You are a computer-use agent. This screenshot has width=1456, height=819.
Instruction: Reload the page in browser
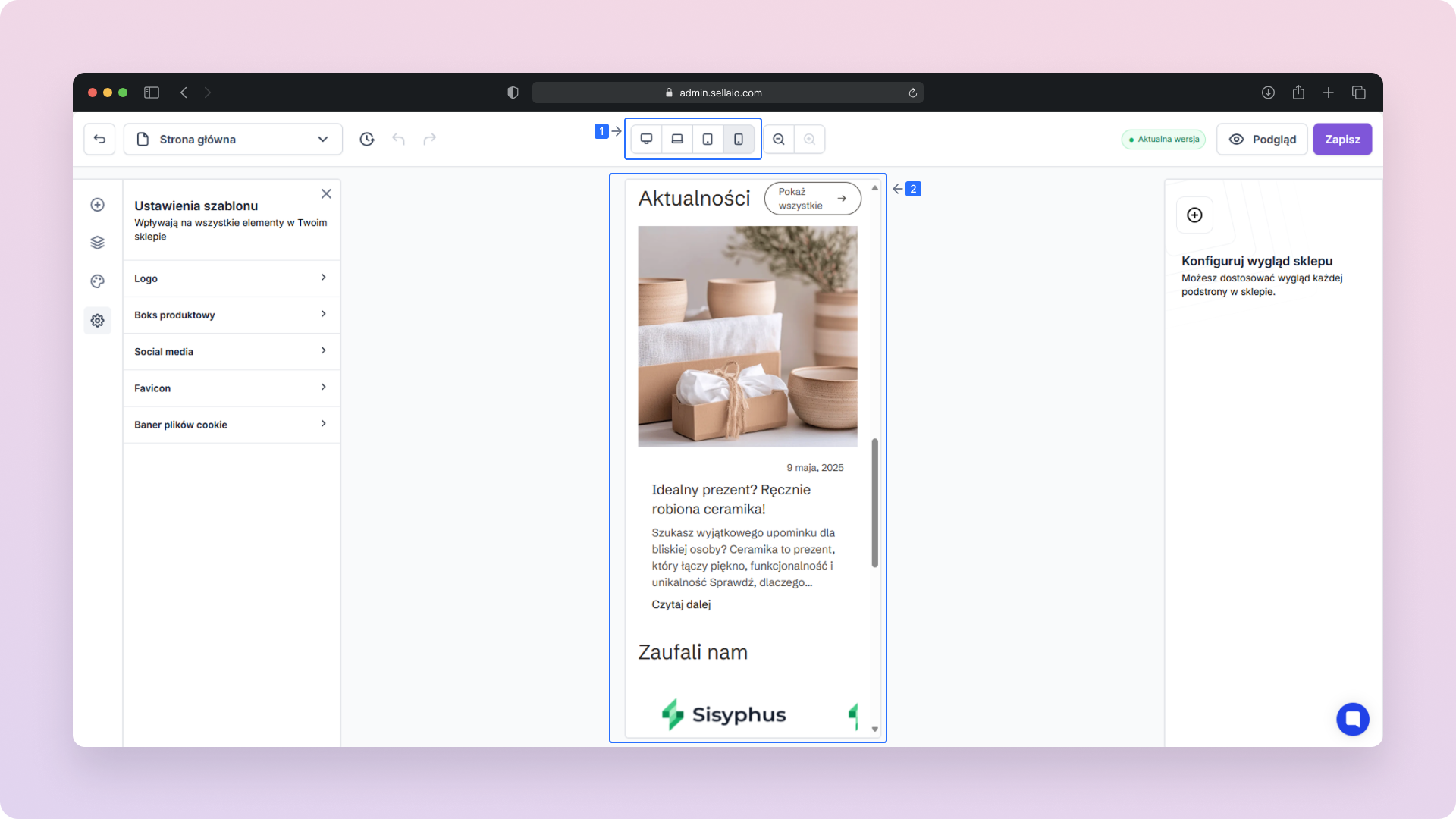(912, 93)
